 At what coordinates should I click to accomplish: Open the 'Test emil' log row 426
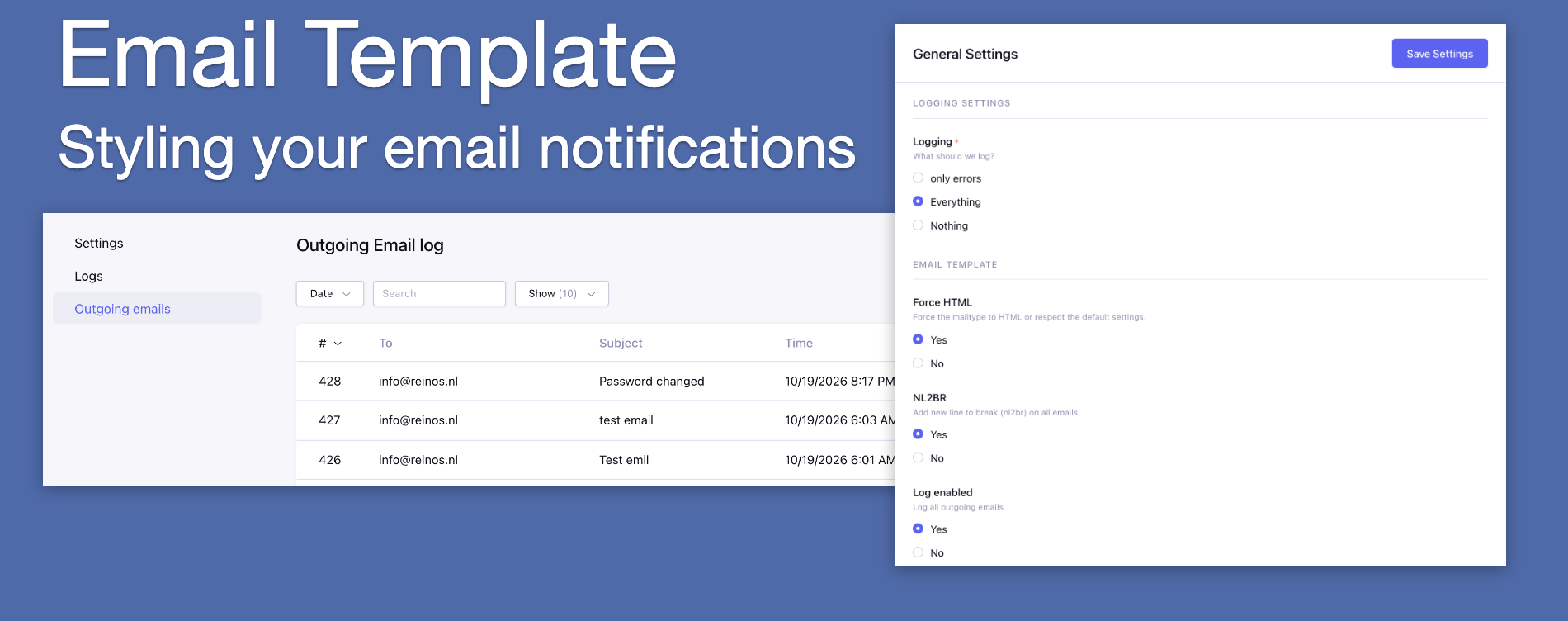(595, 460)
